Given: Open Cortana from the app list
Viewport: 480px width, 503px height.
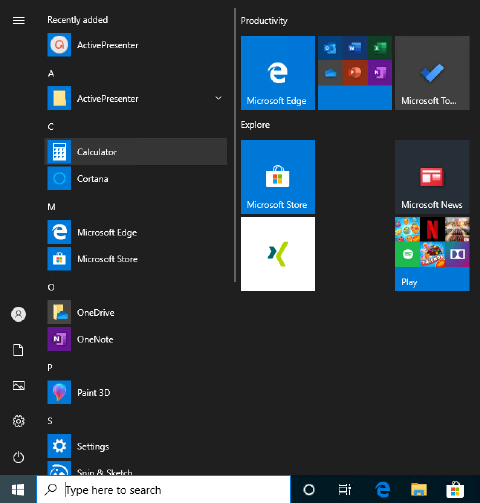Looking at the screenshot, I should coord(136,179).
